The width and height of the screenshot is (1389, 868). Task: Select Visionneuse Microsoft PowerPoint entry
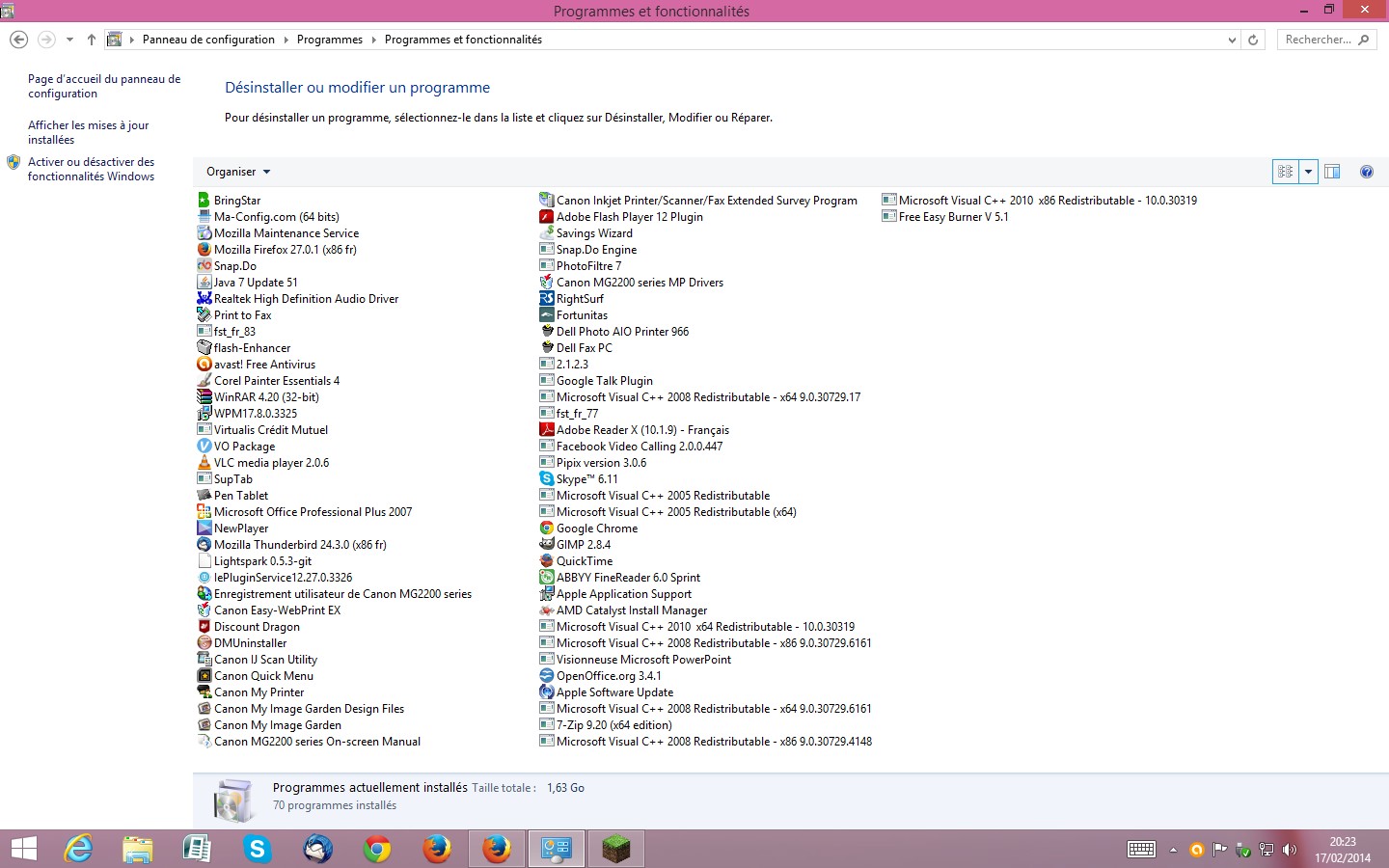[x=643, y=660]
